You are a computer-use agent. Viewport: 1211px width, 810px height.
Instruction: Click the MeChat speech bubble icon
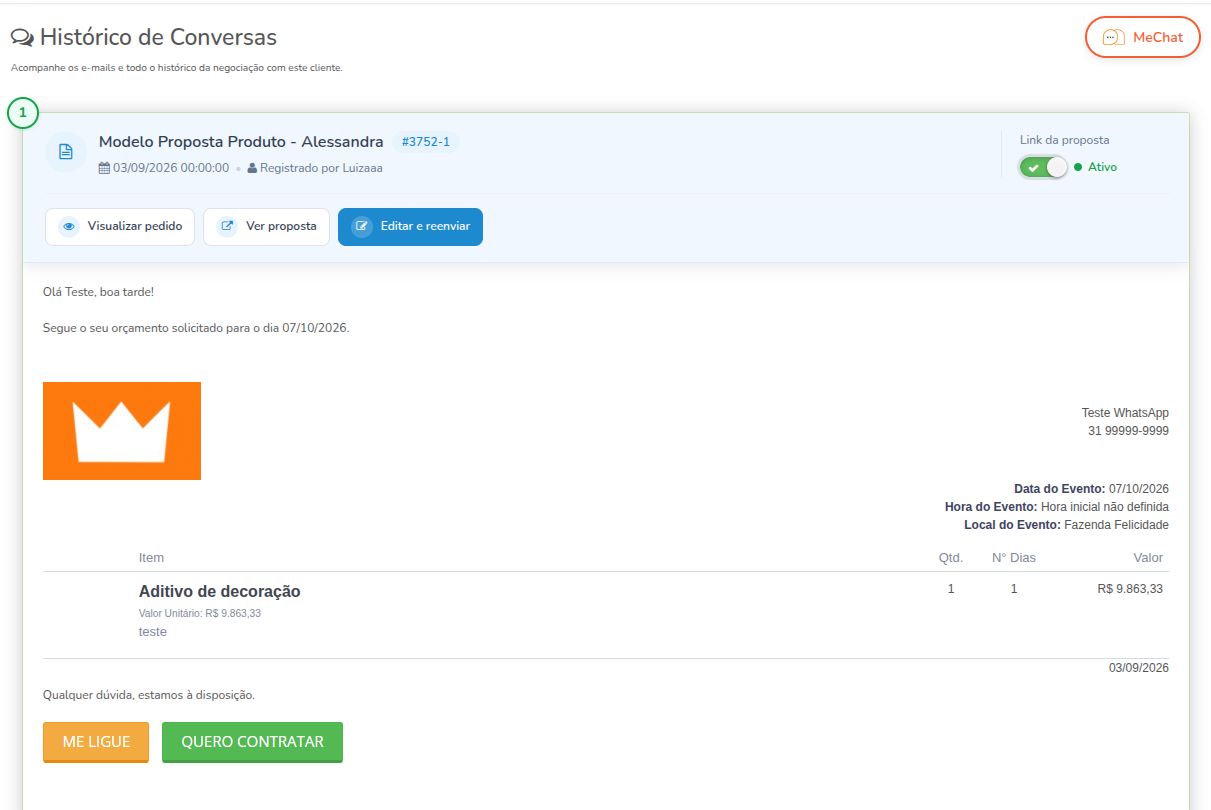1113,38
